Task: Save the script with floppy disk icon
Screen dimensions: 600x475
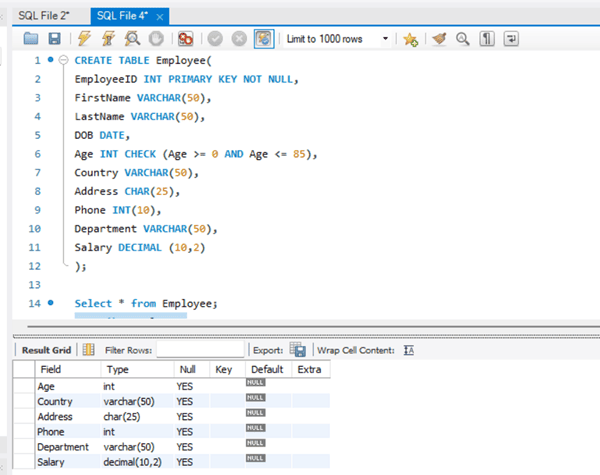Action: tap(54, 39)
